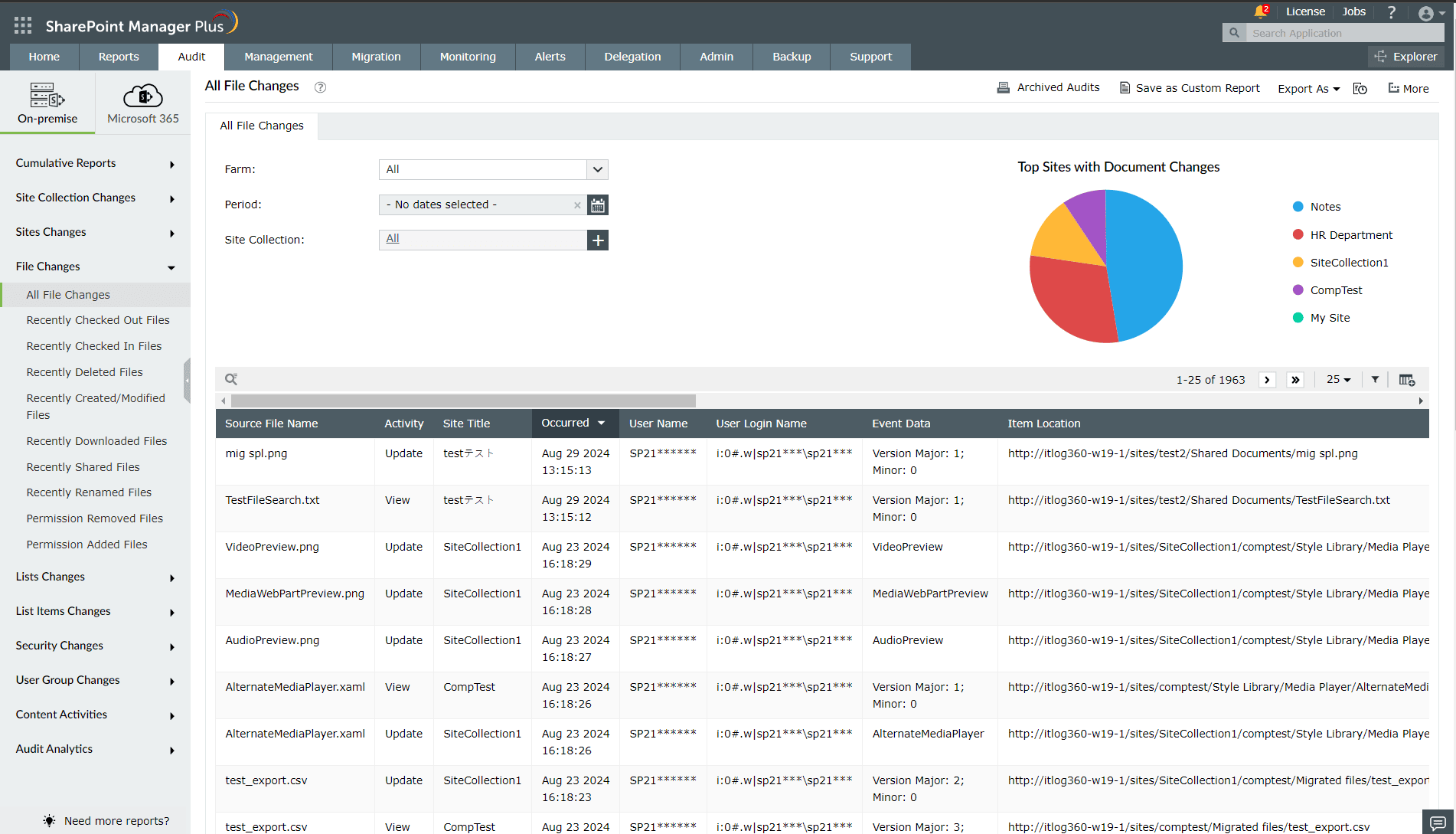This screenshot has height=834, width=1456.
Task: Toggle HR Department red legend swatch
Action: point(1298,235)
